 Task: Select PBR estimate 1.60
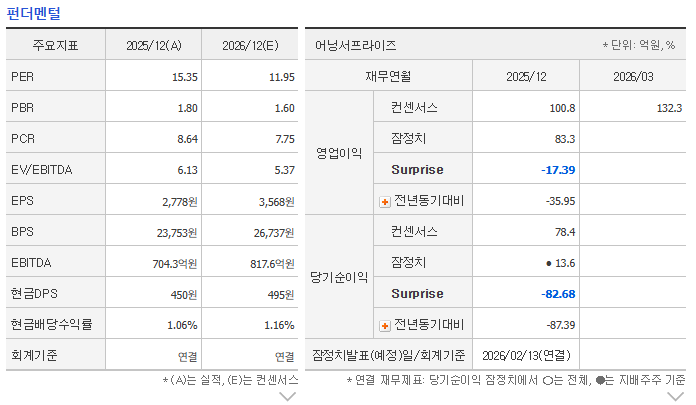click(285, 108)
